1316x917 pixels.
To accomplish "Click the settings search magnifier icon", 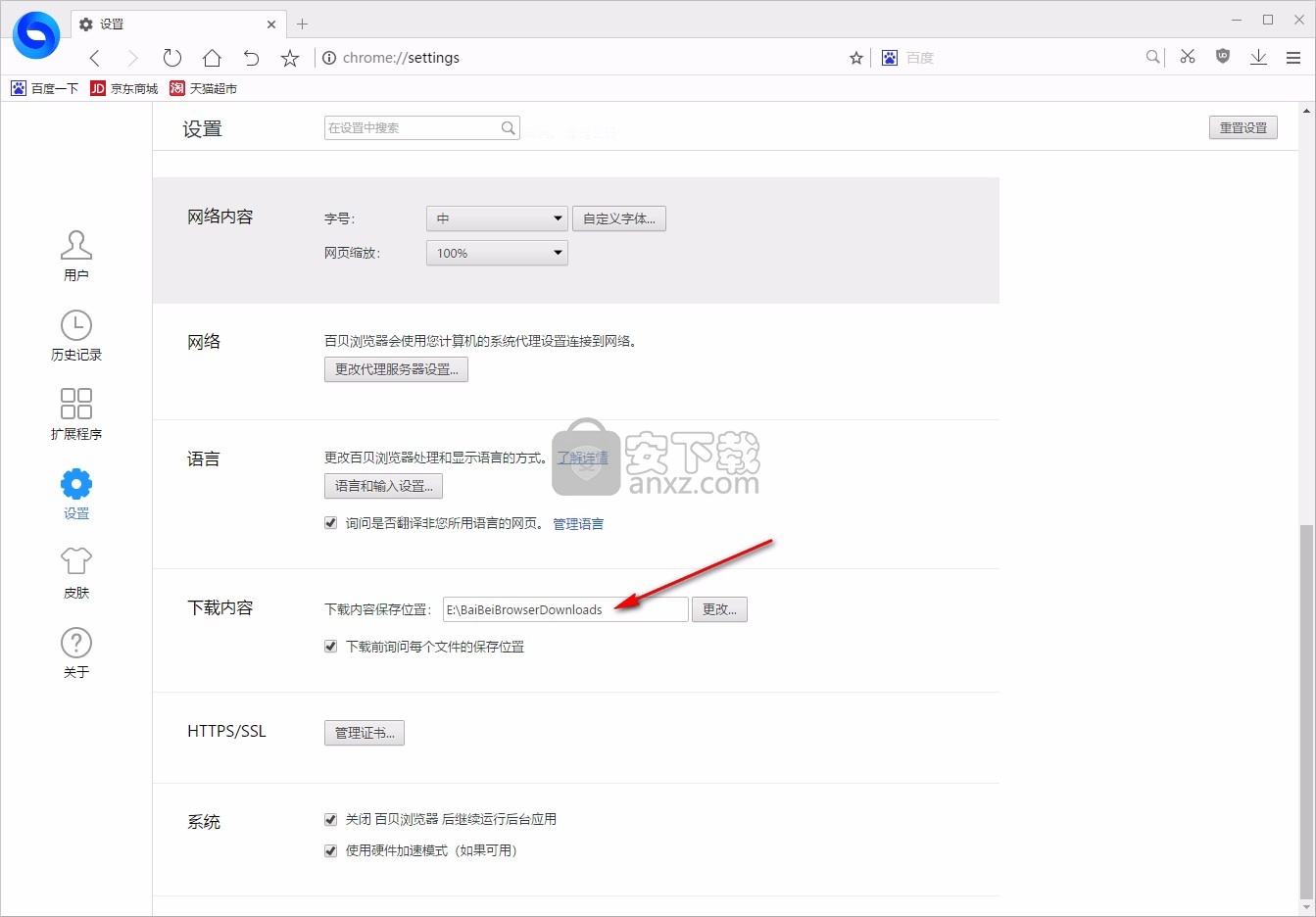I will click(509, 127).
